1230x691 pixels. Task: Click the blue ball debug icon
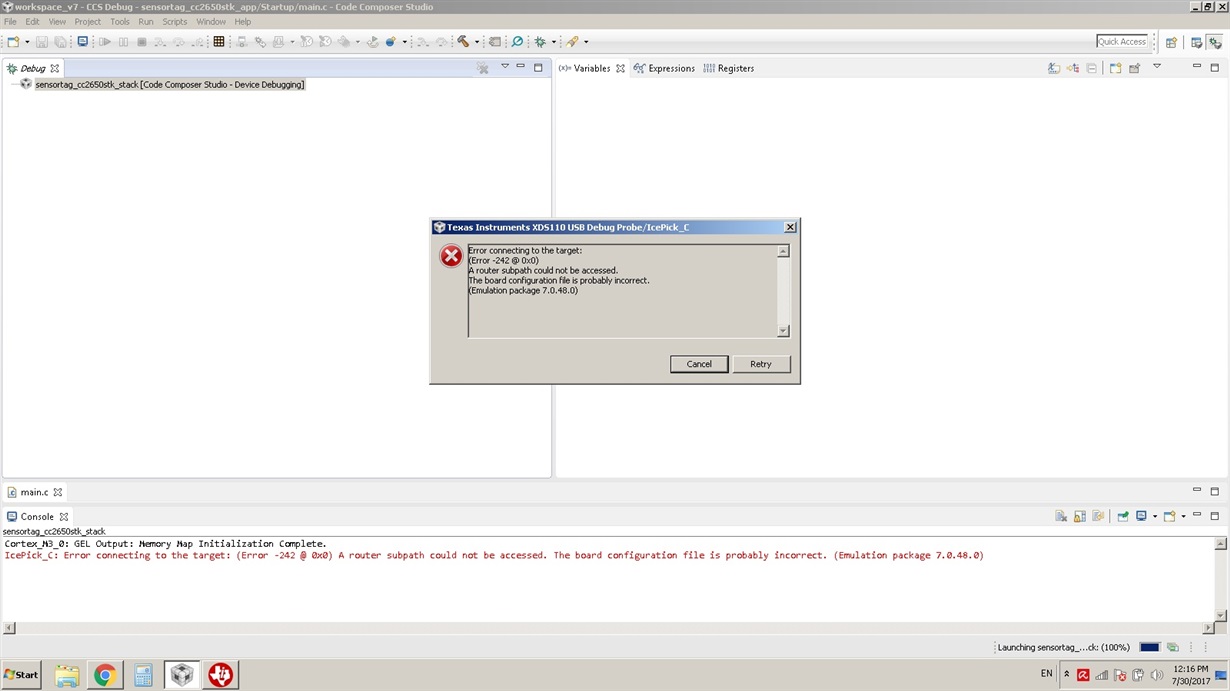tap(391, 42)
